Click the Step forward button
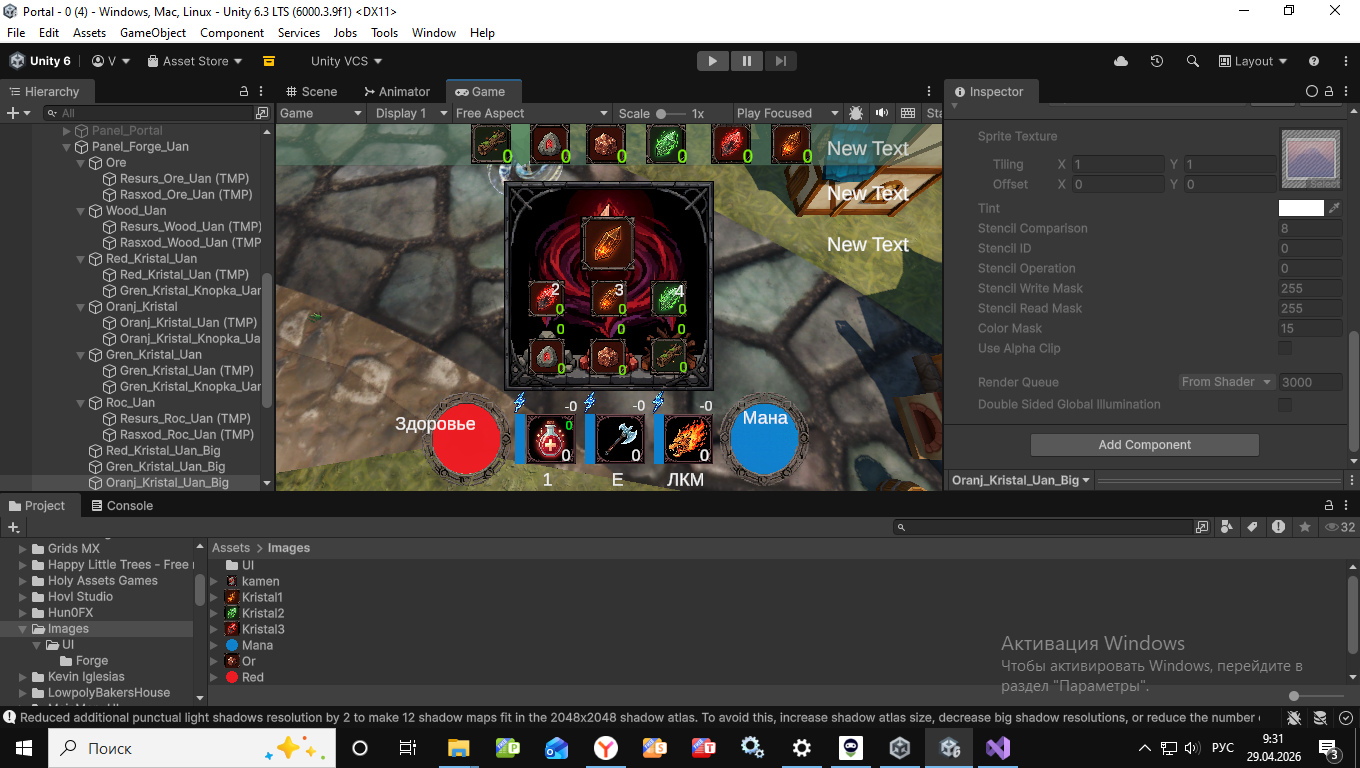This screenshot has width=1360, height=768. pos(780,61)
